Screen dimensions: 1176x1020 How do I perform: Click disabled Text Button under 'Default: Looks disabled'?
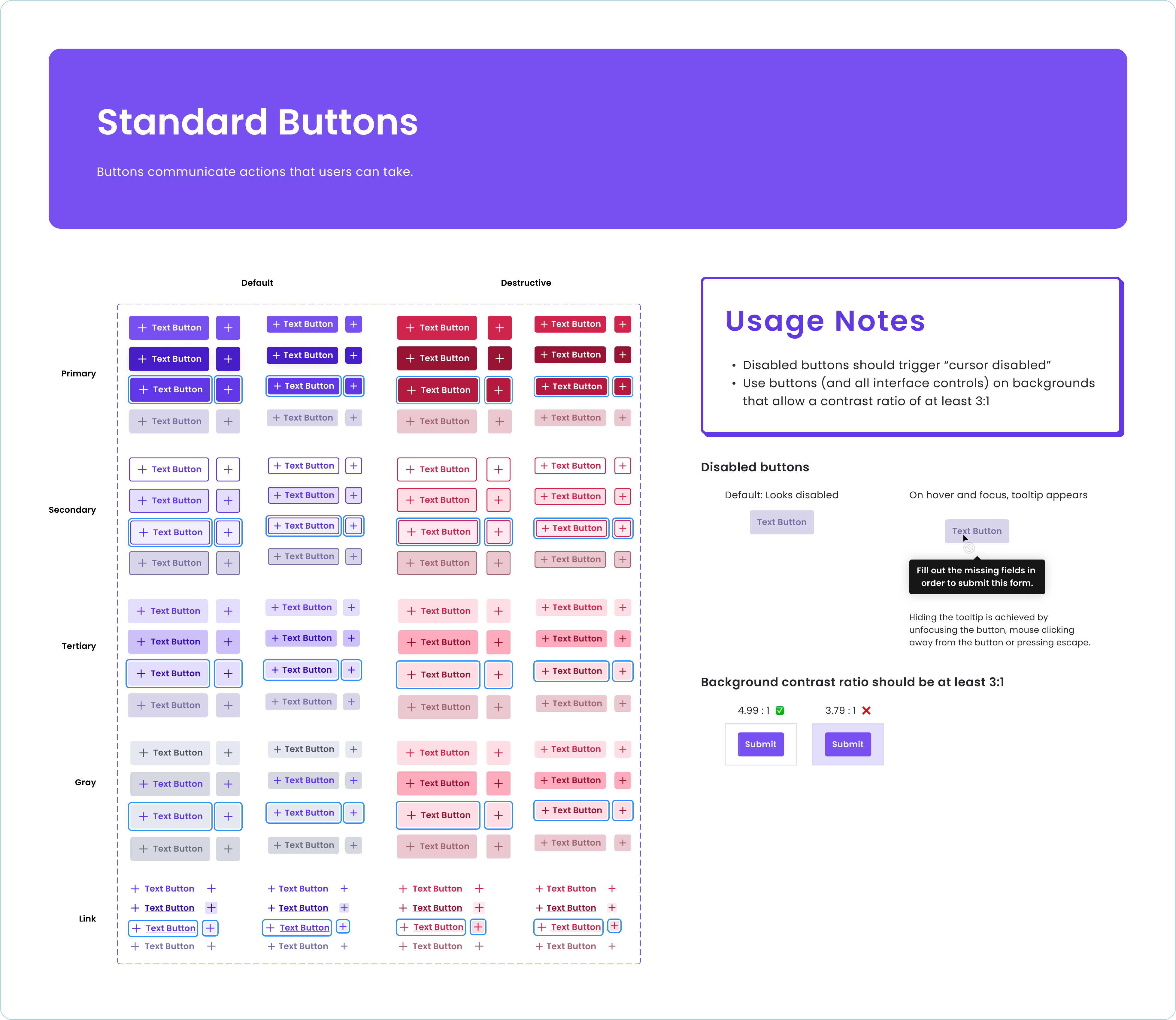(x=781, y=522)
